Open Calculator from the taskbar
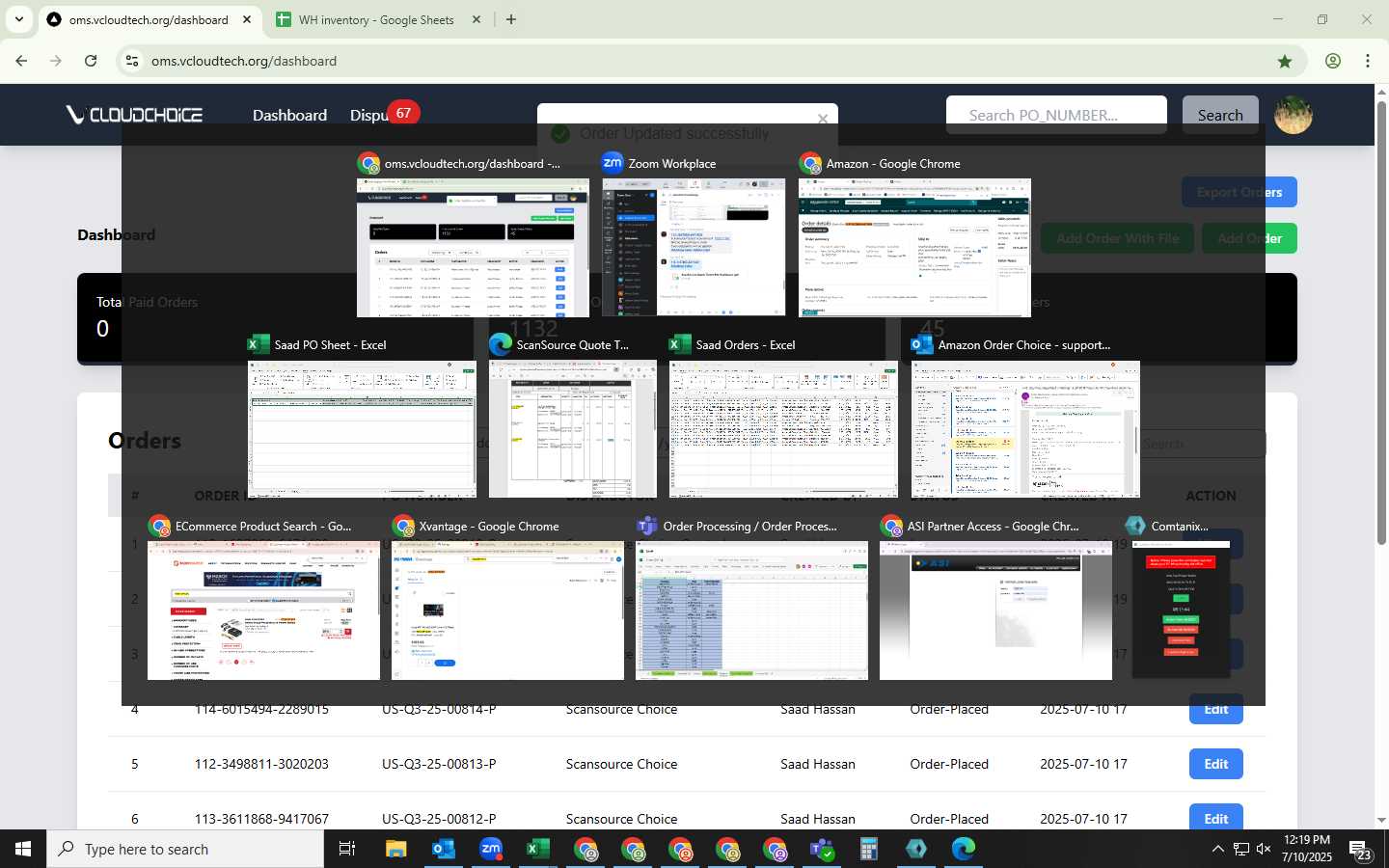Screen dimensions: 1389x868 (869, 849)
